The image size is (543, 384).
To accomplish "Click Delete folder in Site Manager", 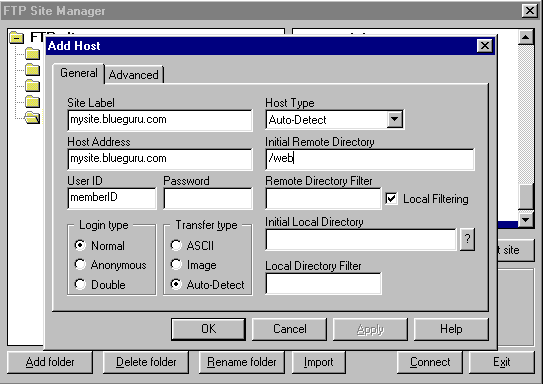I will 146,362.
